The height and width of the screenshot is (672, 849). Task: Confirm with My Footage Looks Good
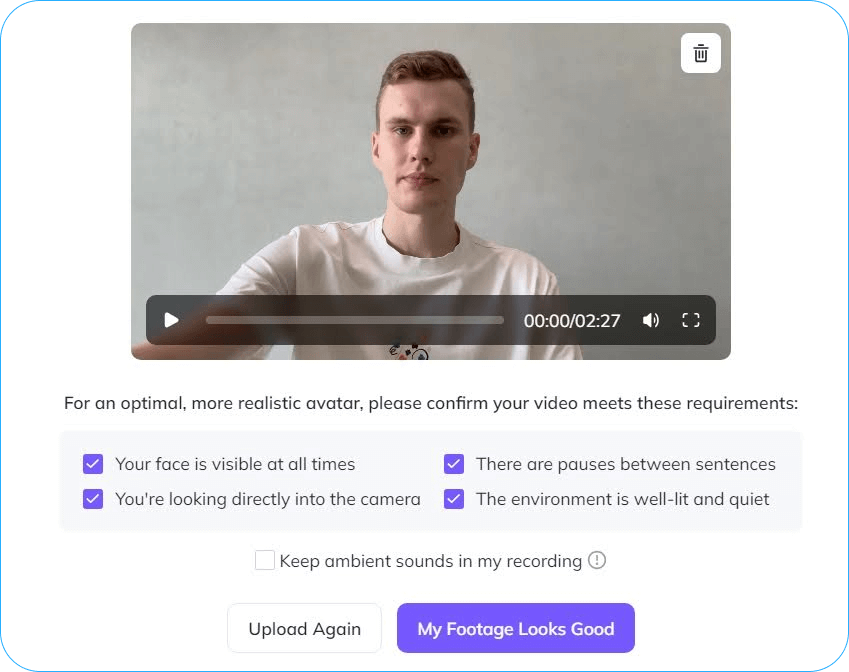click(x=515, y=628)
